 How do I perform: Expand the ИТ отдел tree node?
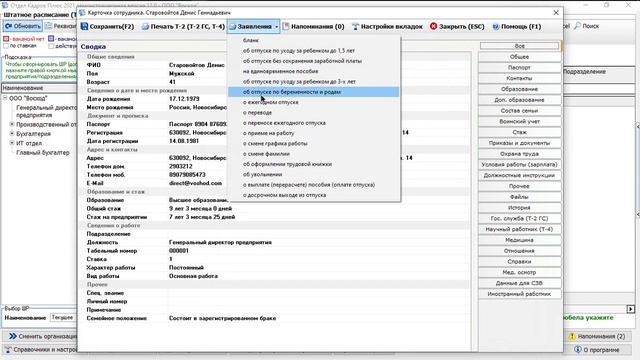12,143
